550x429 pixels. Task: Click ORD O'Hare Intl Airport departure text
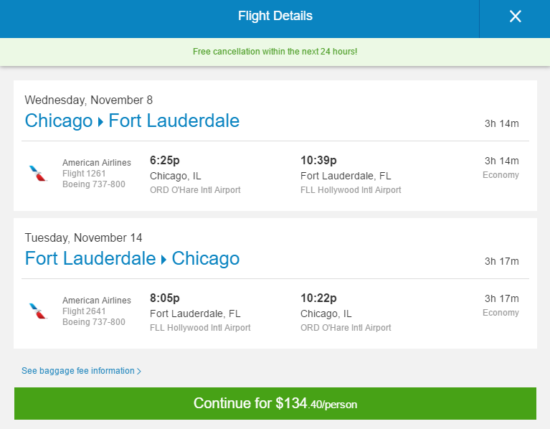coord(195,190)
